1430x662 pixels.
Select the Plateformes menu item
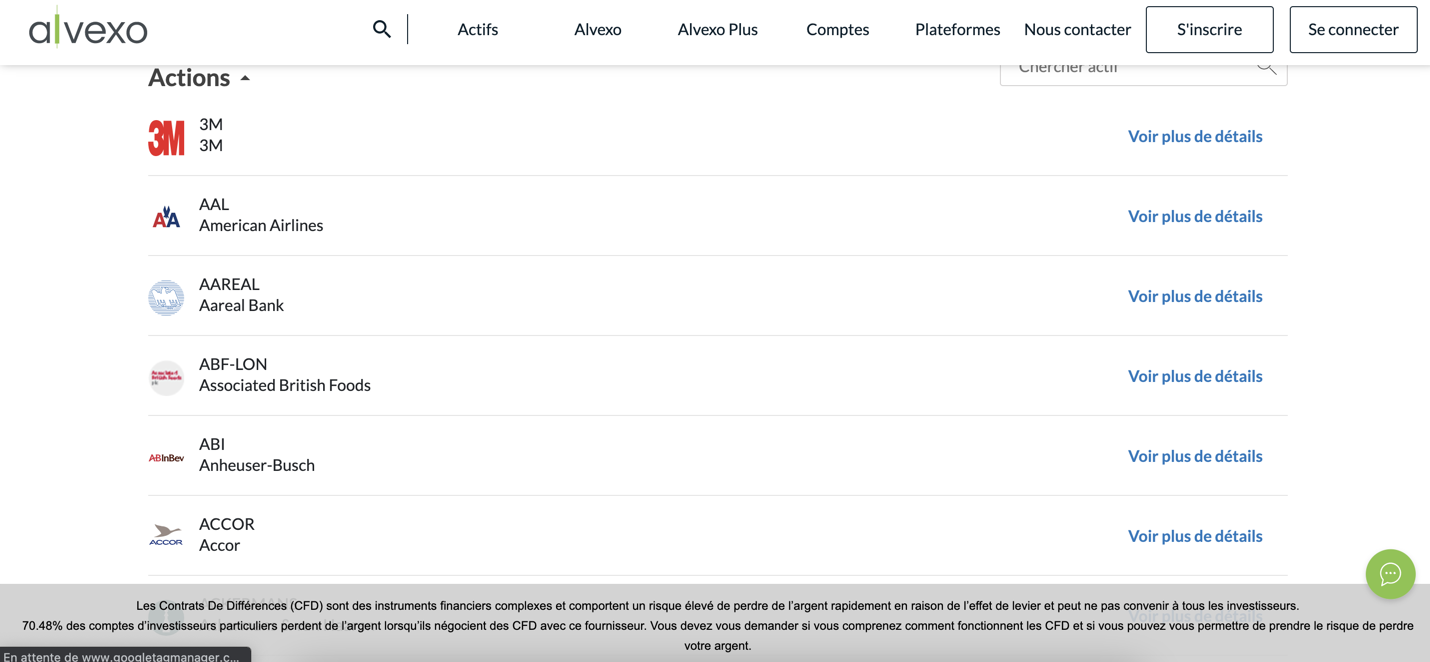957,29
